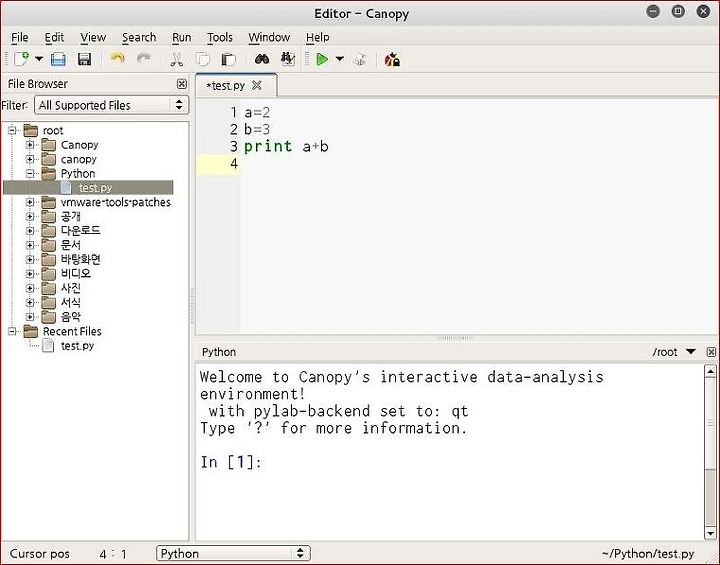Screen dimensions: 720x565
Task: Click the Paste clipboard icon
Action: [x=228, y=59]
